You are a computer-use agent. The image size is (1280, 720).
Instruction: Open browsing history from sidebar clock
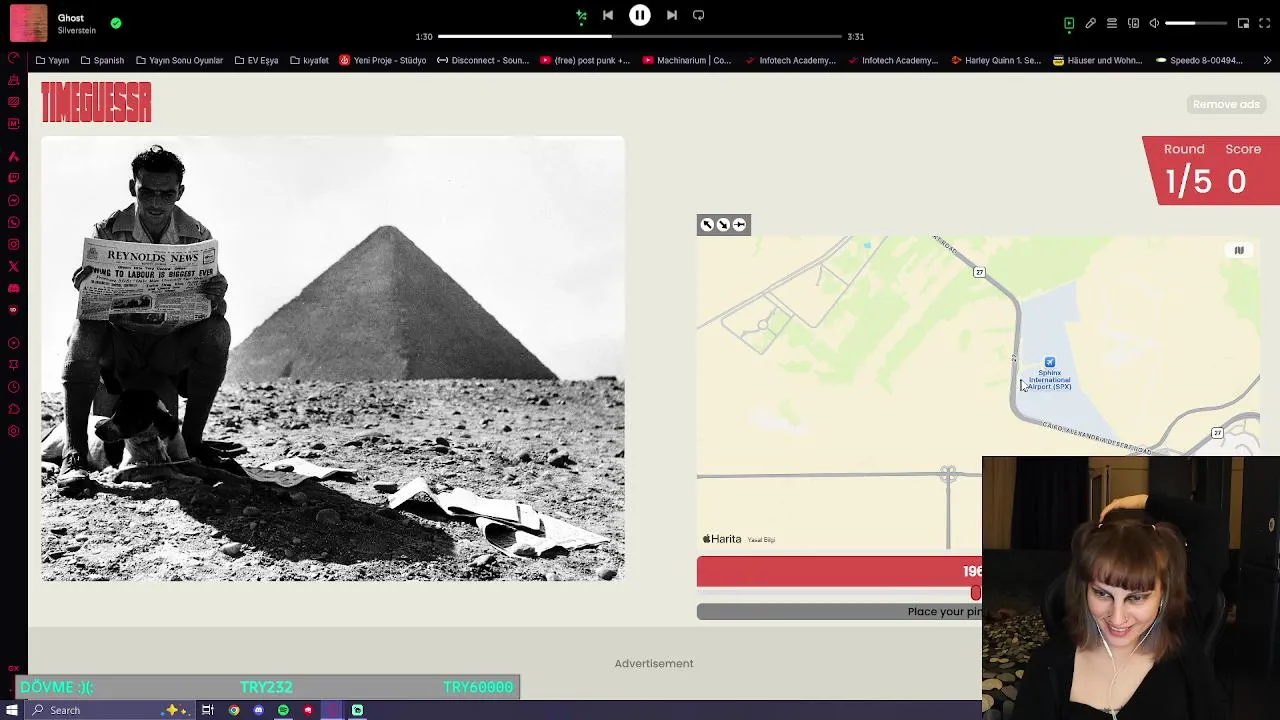(13, 387)
